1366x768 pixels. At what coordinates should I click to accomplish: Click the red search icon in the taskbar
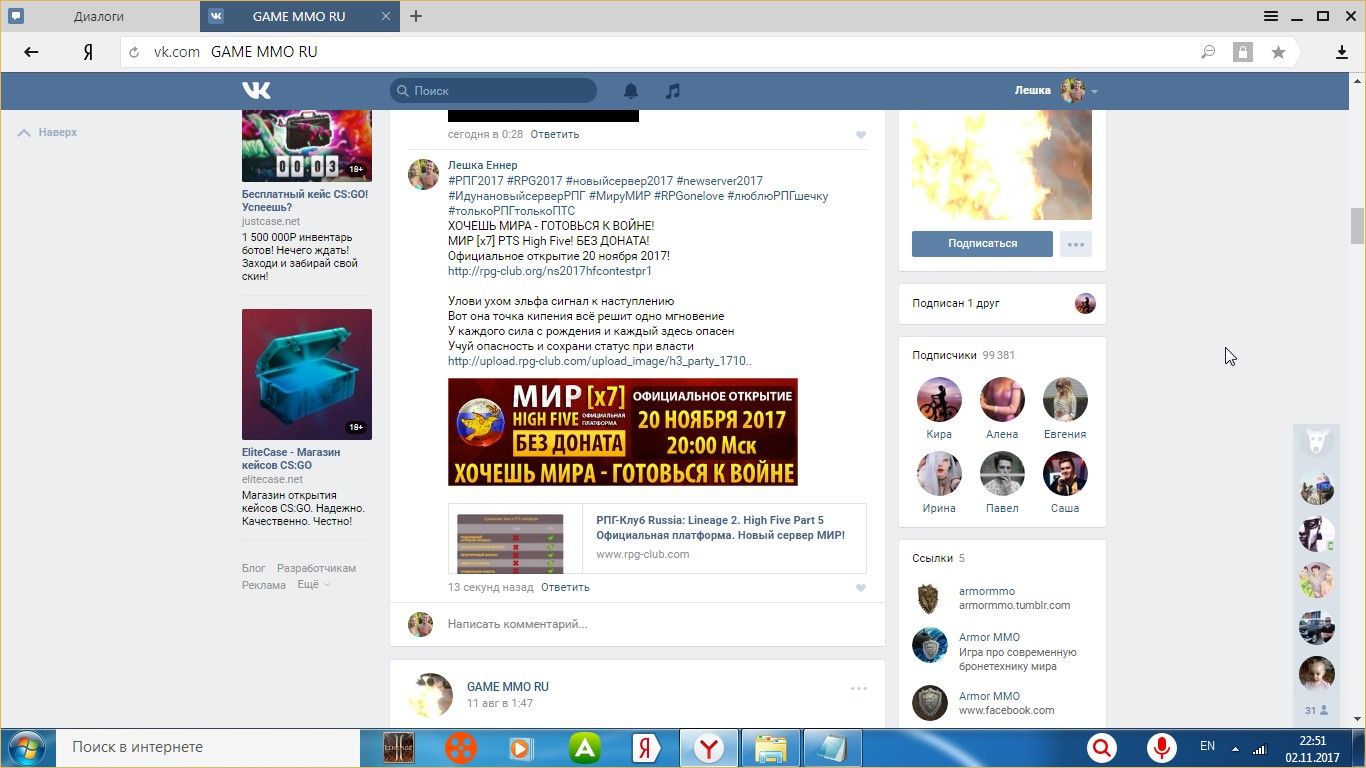(1102, 748)
